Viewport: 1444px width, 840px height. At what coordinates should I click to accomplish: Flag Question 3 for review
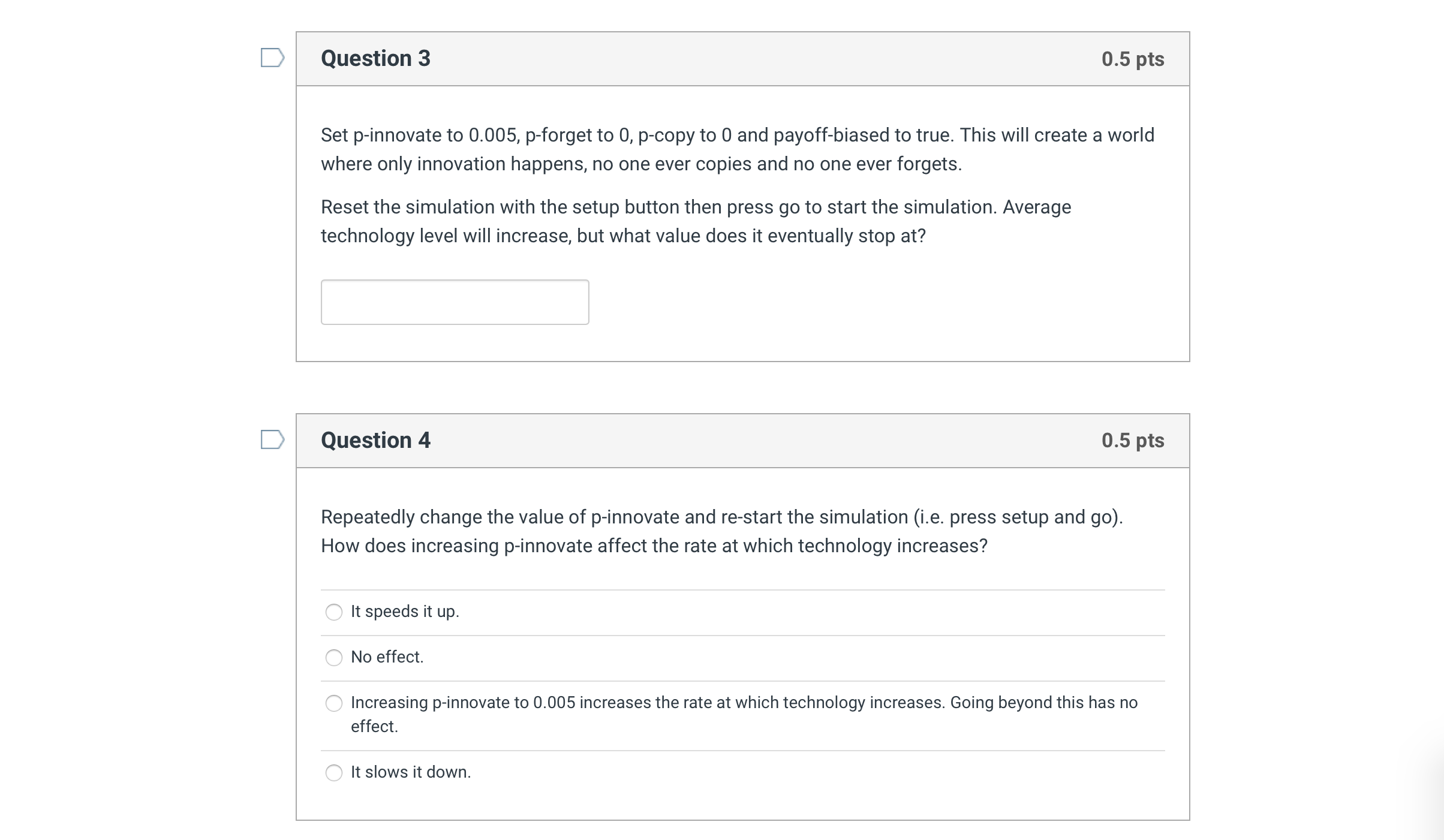[x=272, y=58]
